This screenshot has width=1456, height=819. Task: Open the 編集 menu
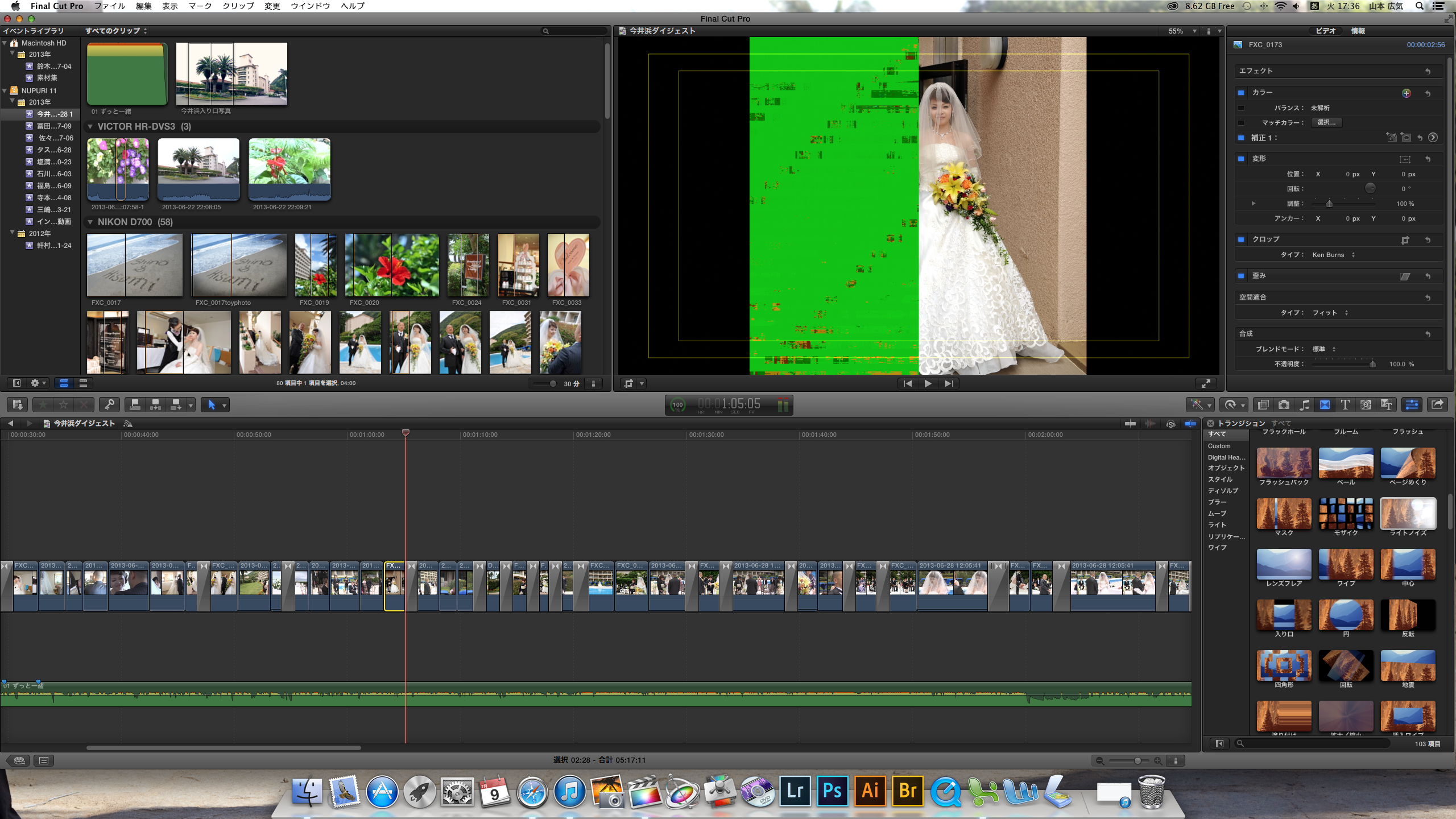pos(144,6)
